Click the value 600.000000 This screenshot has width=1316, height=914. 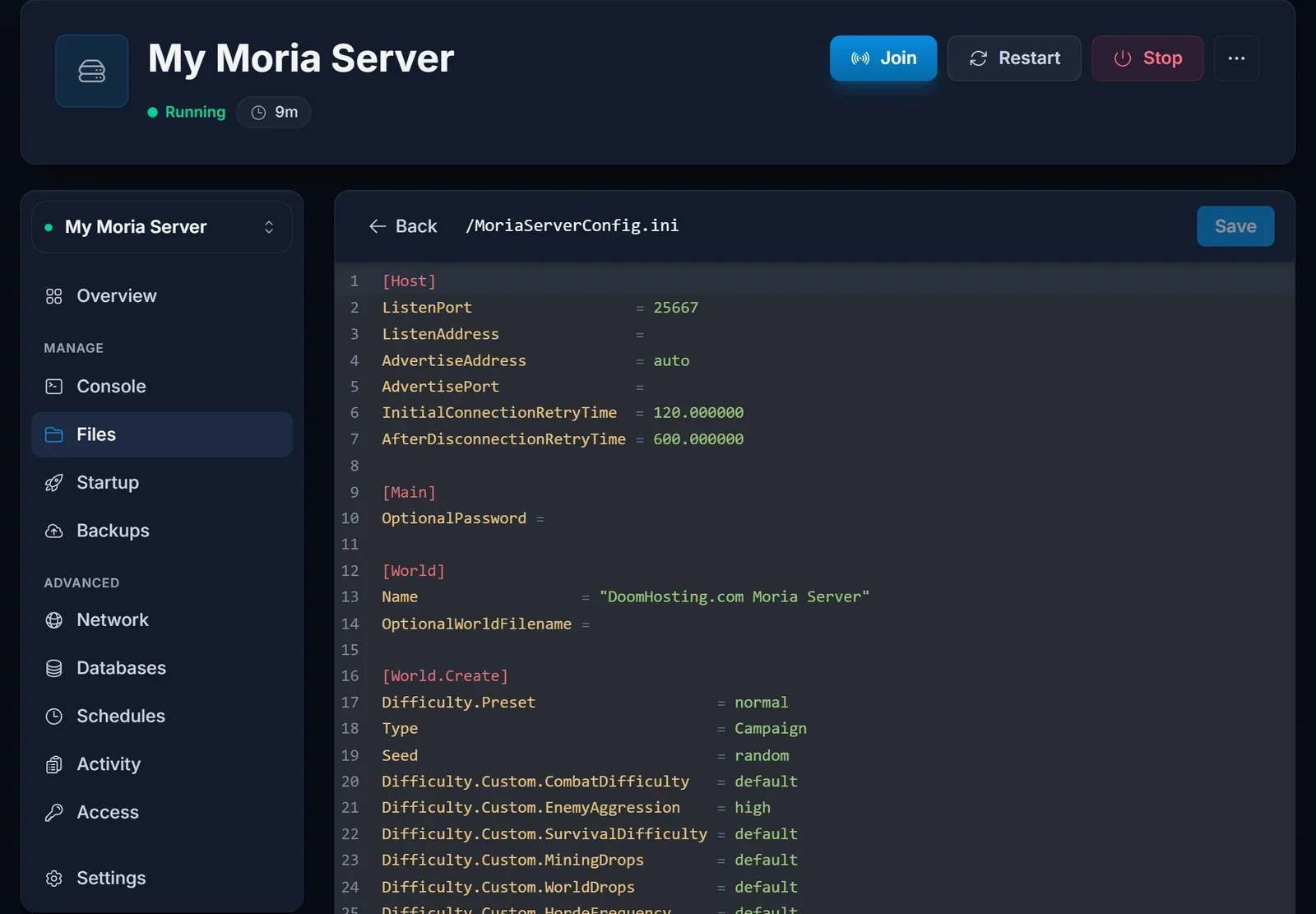click(x=698, y=439)
